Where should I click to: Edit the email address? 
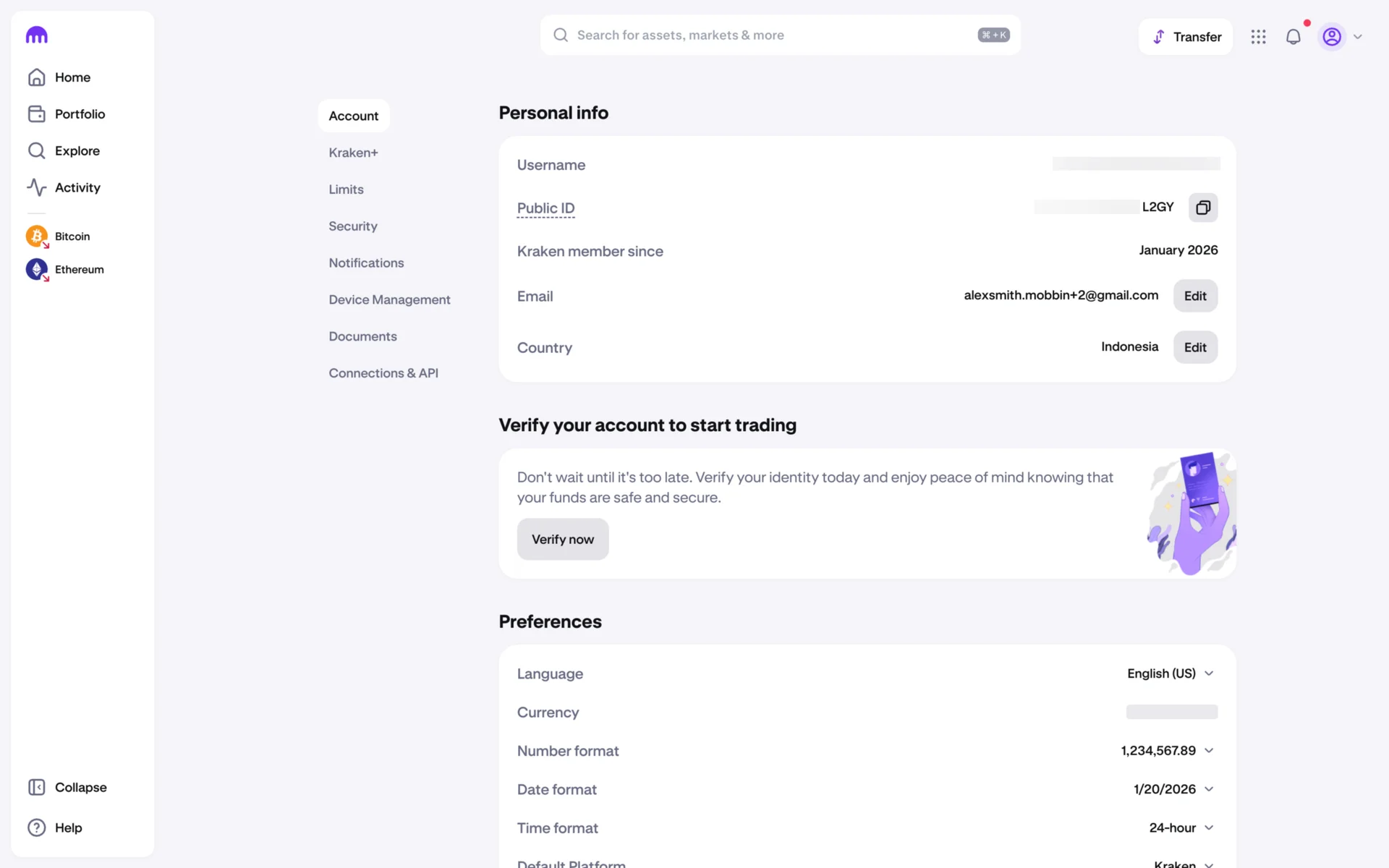(x=1195, y=296)
